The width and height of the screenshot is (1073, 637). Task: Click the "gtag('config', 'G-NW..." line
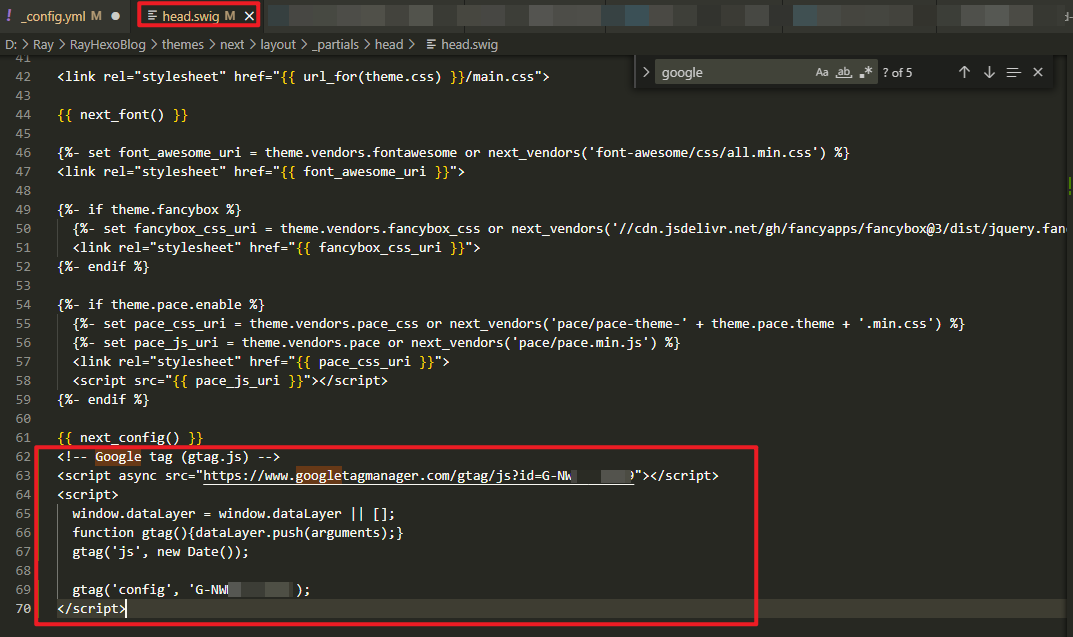pyautogui.click(x=191, y=590)
